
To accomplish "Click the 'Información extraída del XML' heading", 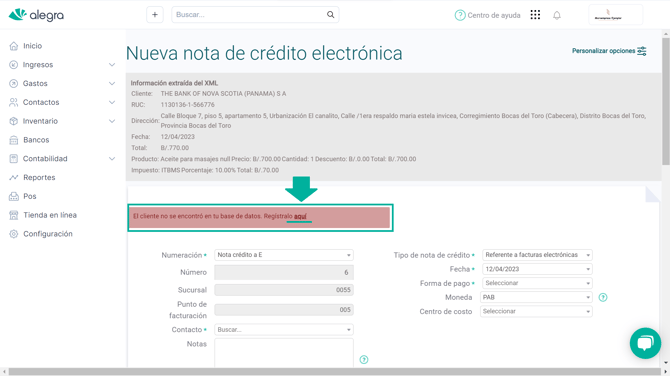I will coord(174,83).
